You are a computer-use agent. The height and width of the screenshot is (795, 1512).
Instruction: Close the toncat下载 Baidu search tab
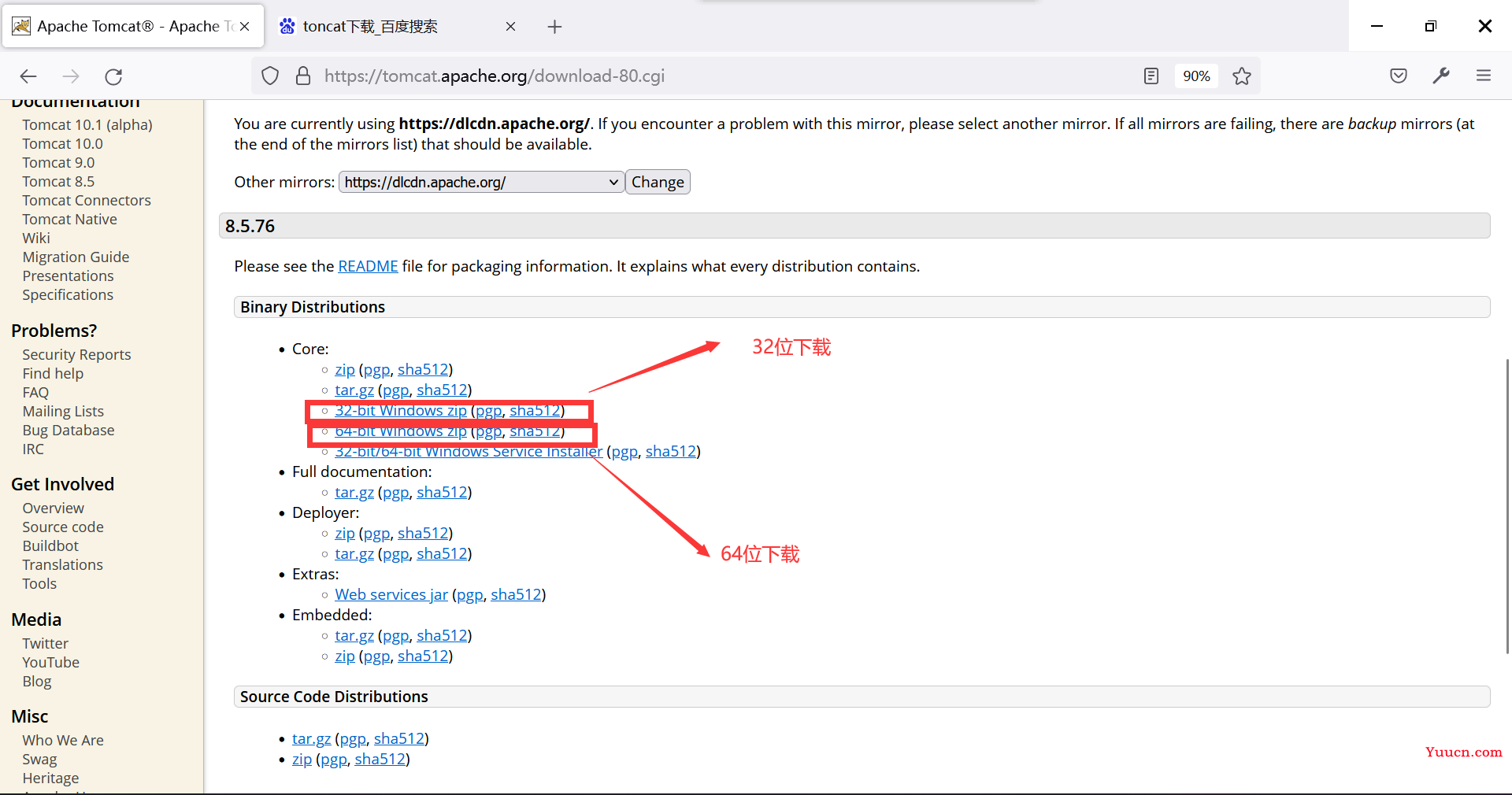510,27
